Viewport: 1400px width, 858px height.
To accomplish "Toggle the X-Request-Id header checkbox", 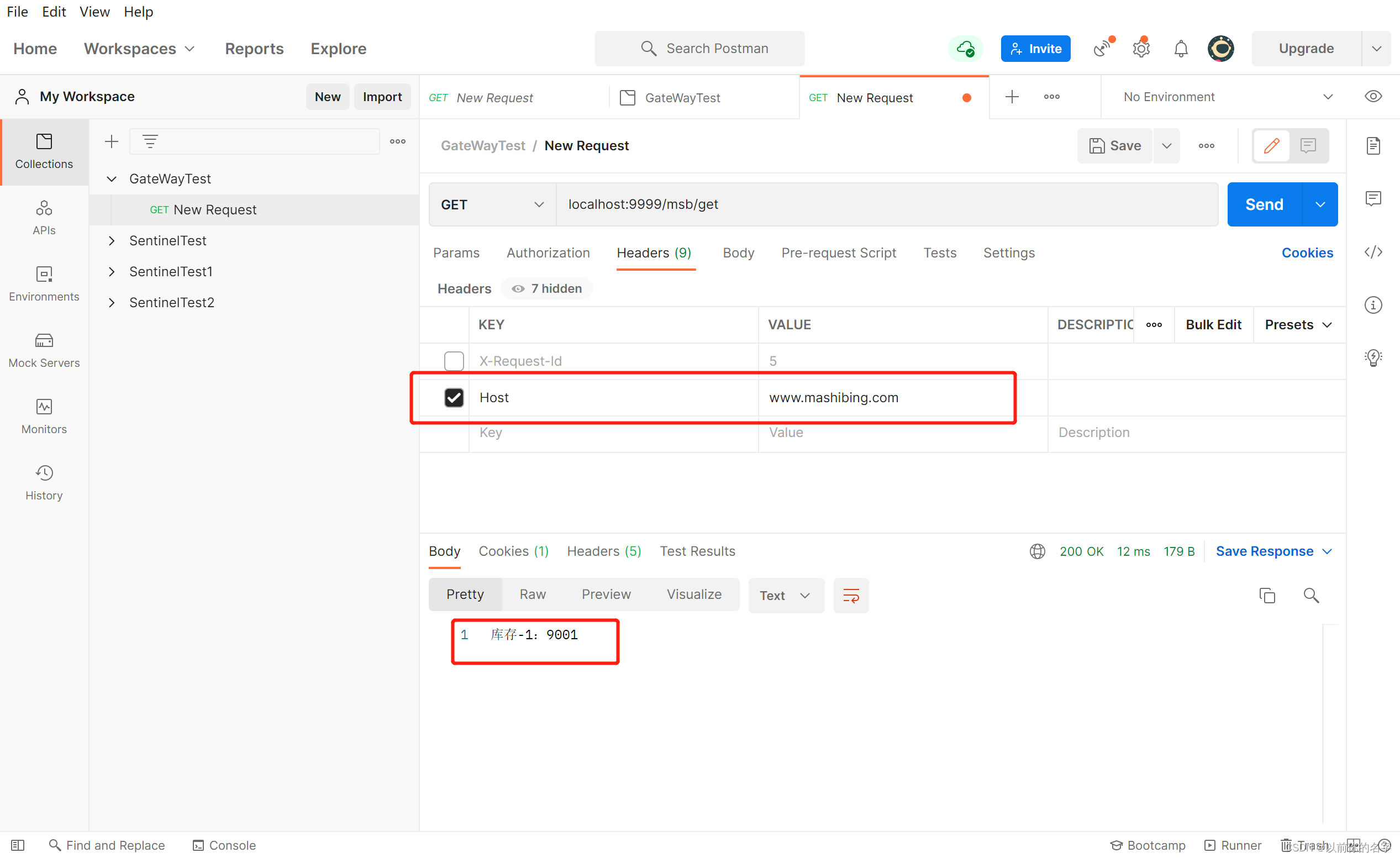I will pos(453,361).
